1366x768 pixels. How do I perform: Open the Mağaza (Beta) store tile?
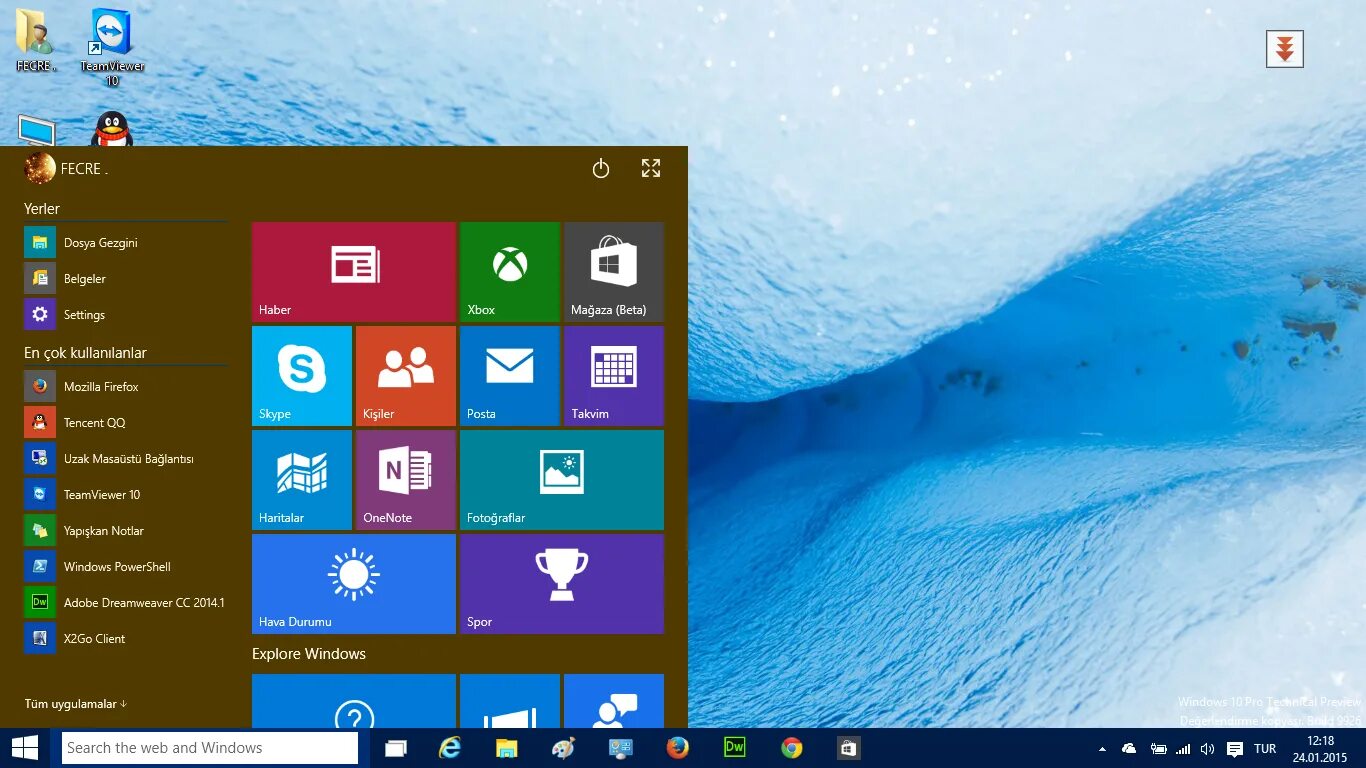[x=614, y=272]
